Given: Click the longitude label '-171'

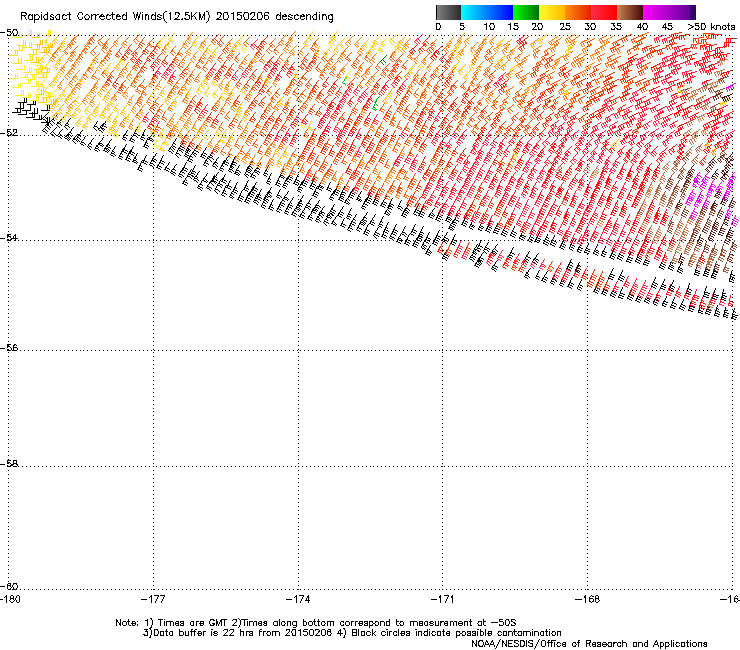Looking at the screenshot, I should pyautogui.click(x=443, y=599).
